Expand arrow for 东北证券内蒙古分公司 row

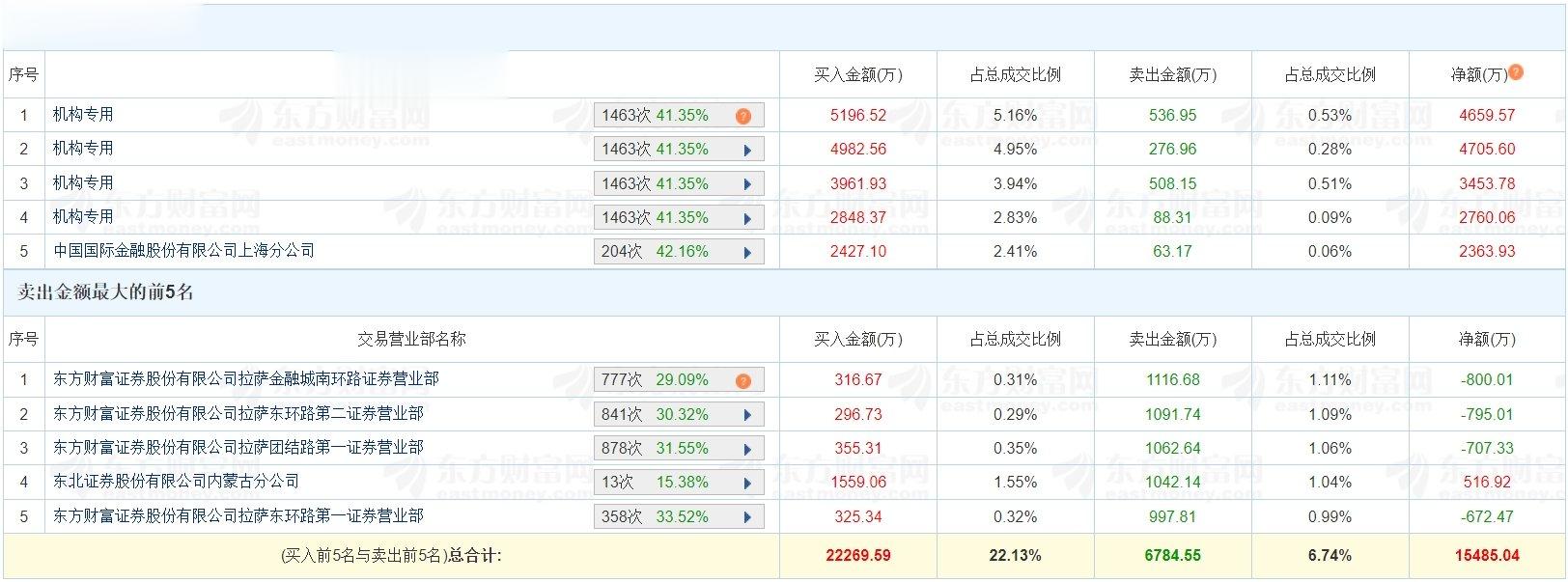[x=747, y=483]
